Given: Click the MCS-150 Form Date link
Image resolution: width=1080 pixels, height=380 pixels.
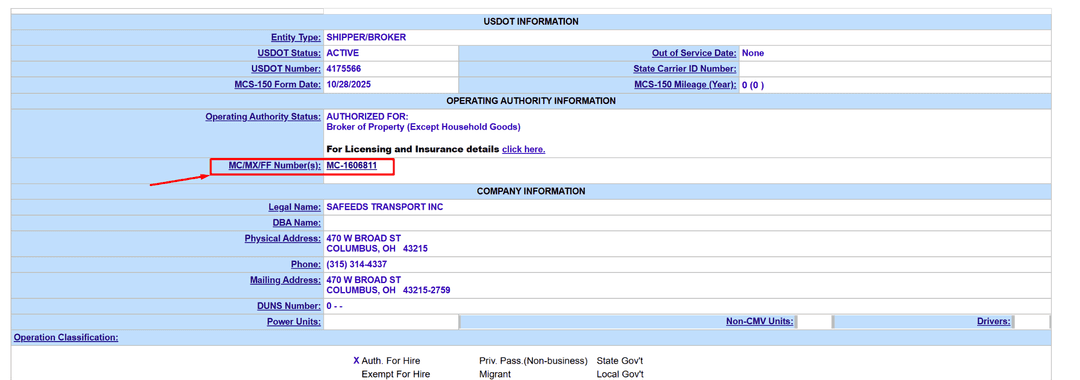Looking at the screenshot, I should (278, 85).
